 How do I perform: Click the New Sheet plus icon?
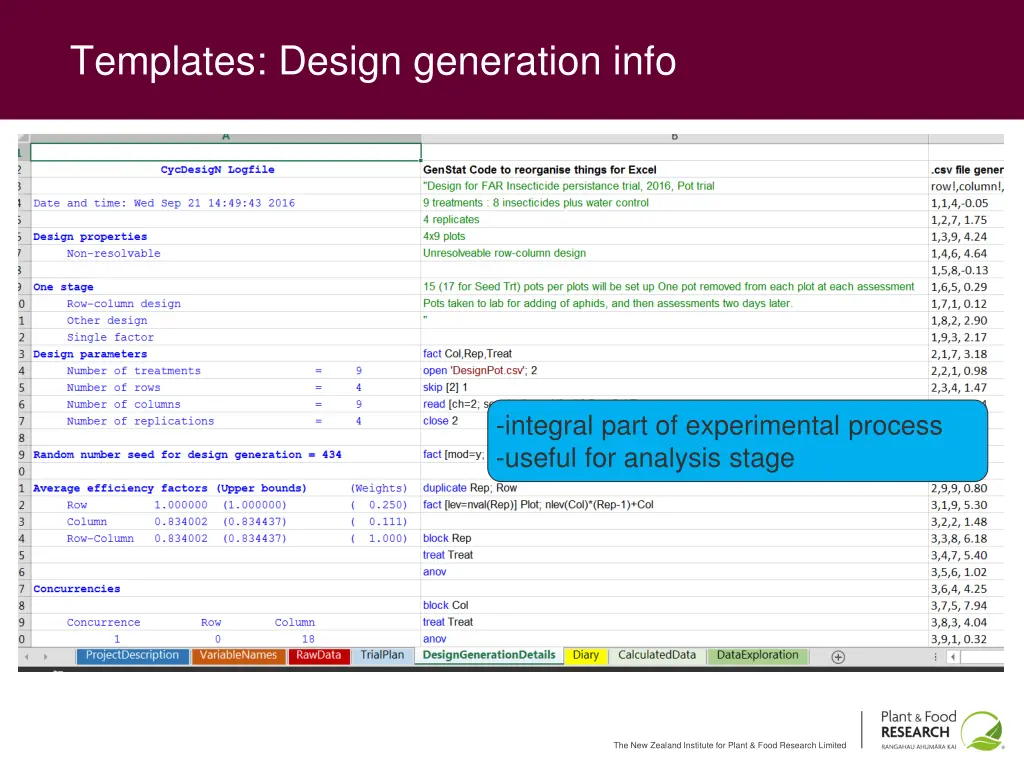838,657
